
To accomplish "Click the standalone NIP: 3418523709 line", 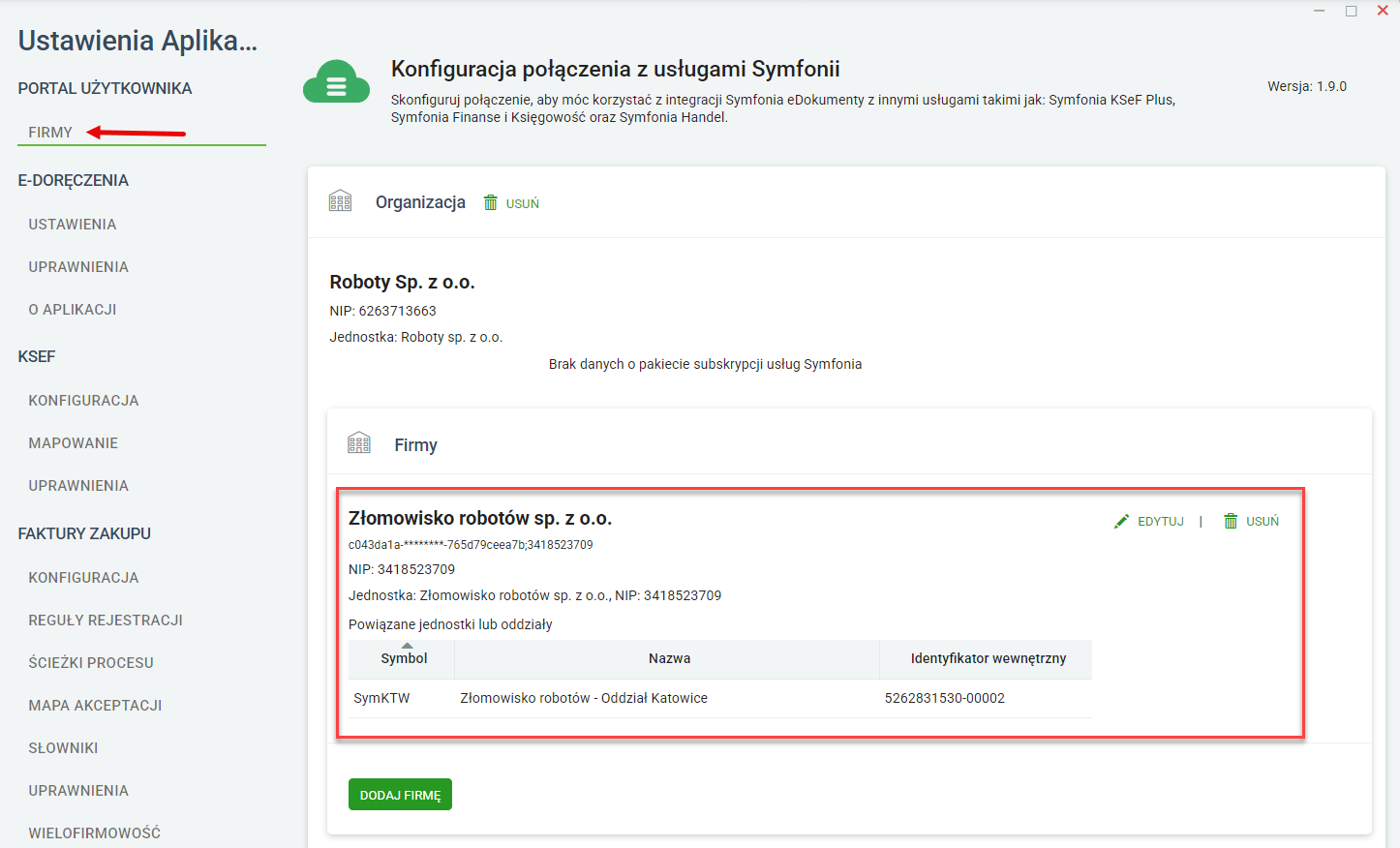I will click(402, 569).
